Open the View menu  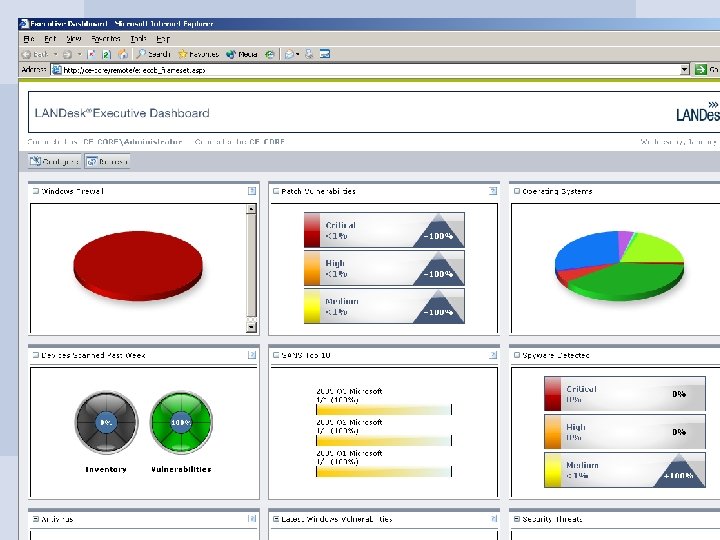[73, 39]
